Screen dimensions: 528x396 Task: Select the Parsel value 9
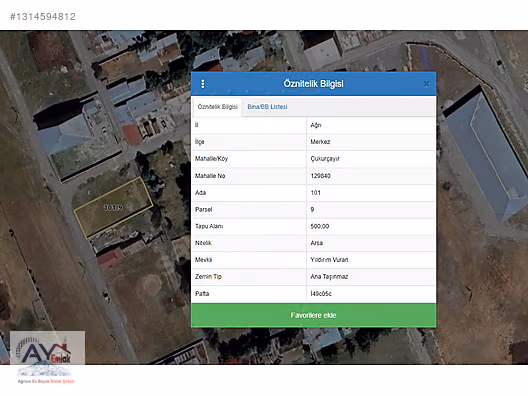pyautogui.click(x=312, y=209)
